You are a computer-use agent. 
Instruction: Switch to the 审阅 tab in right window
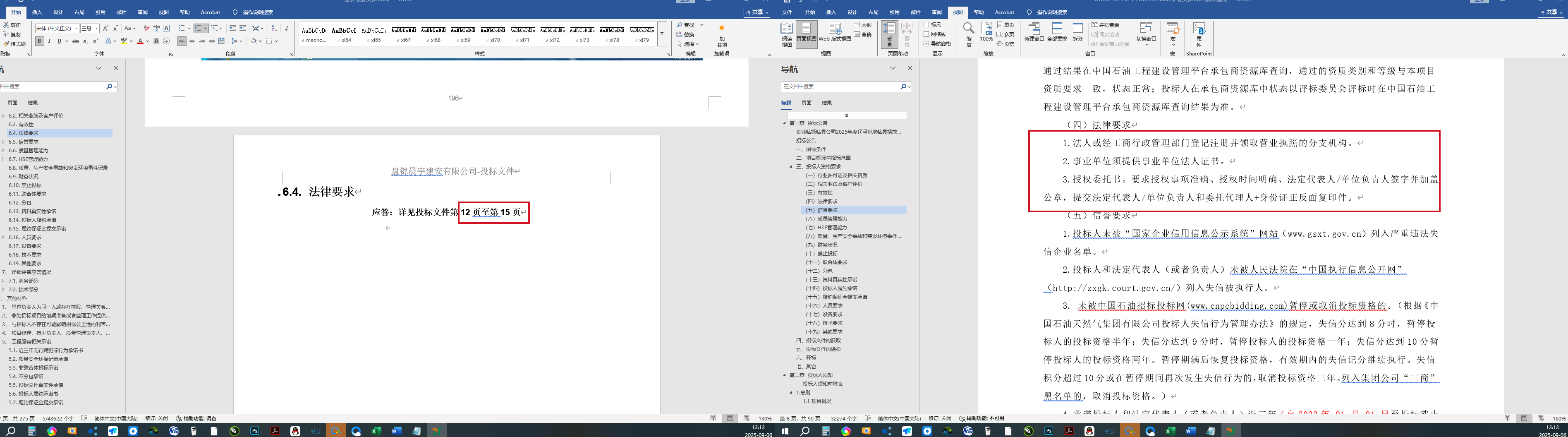click(x=936, y=12)
